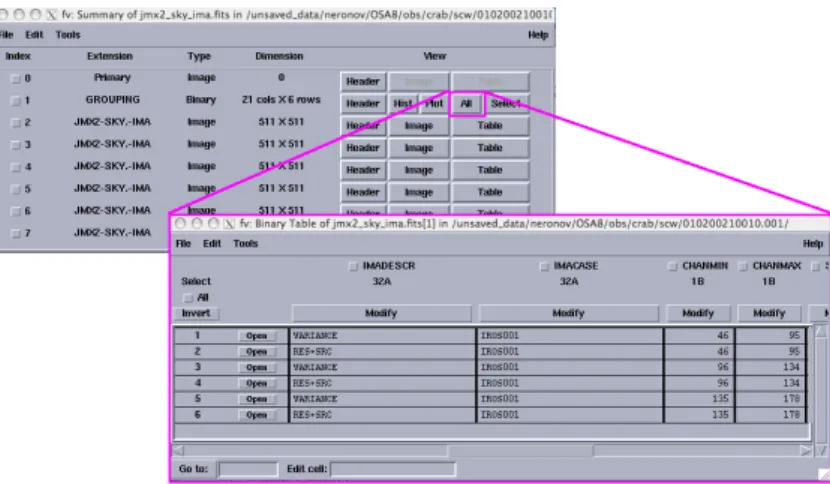Image resolution: width=830 pixels, height=484 pixels.
Task: Open row 3 VARIANCE entry
Action: (257, 368)
